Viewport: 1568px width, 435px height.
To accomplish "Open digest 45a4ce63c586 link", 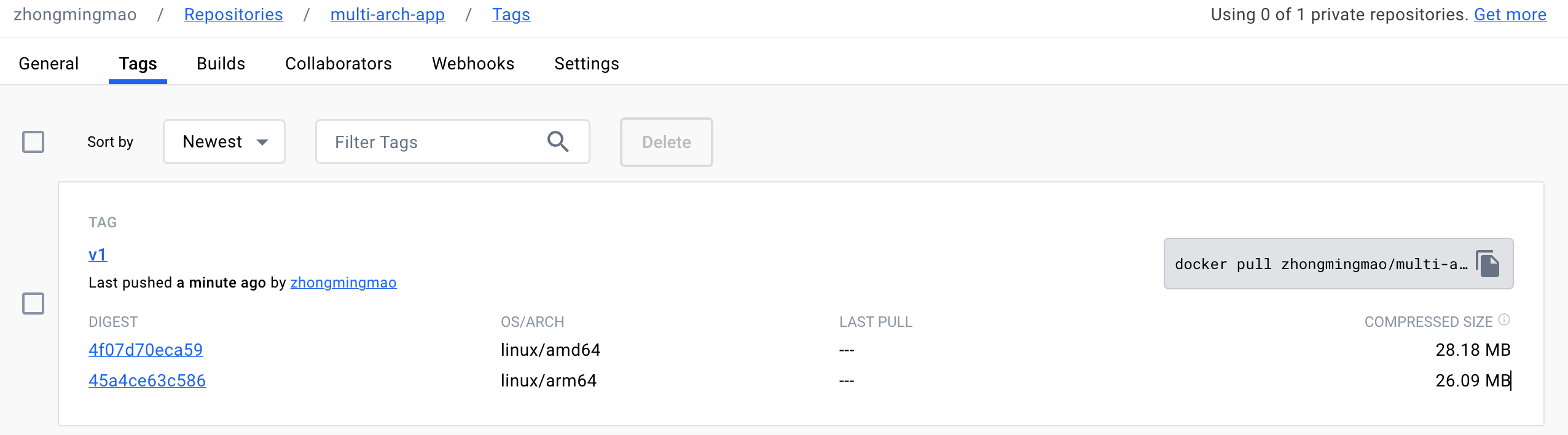I will (147, 381).
